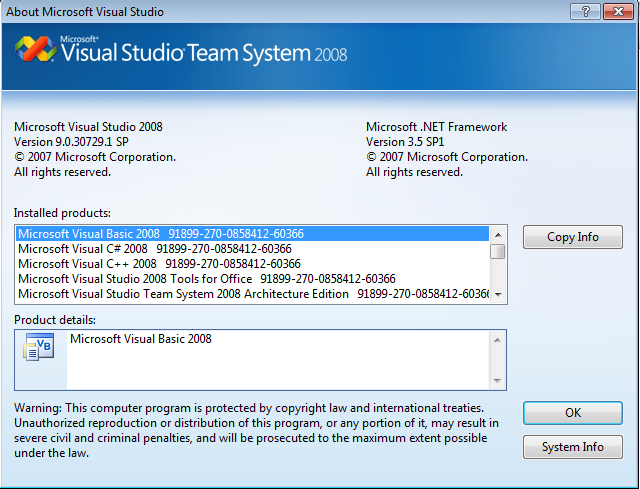Viewport: 640px width, 489px height.
Task: Click installed products scrollbar thumb
Action: coord(498,251)
